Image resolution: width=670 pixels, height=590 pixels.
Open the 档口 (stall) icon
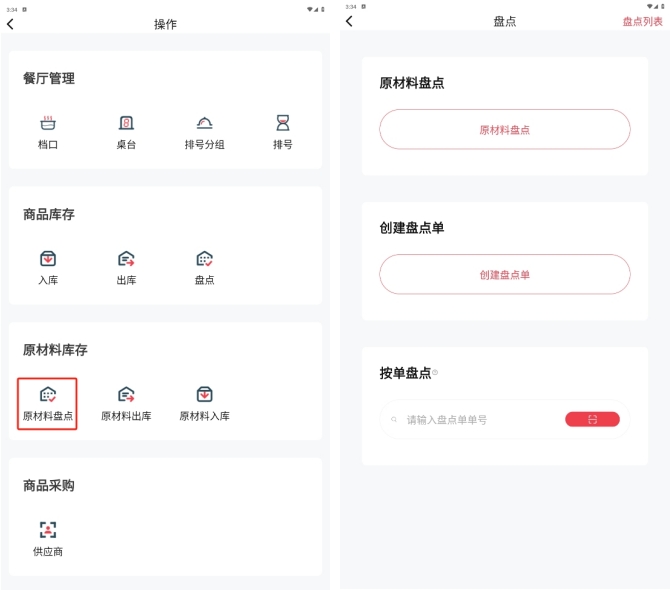[x=48, y=123]
